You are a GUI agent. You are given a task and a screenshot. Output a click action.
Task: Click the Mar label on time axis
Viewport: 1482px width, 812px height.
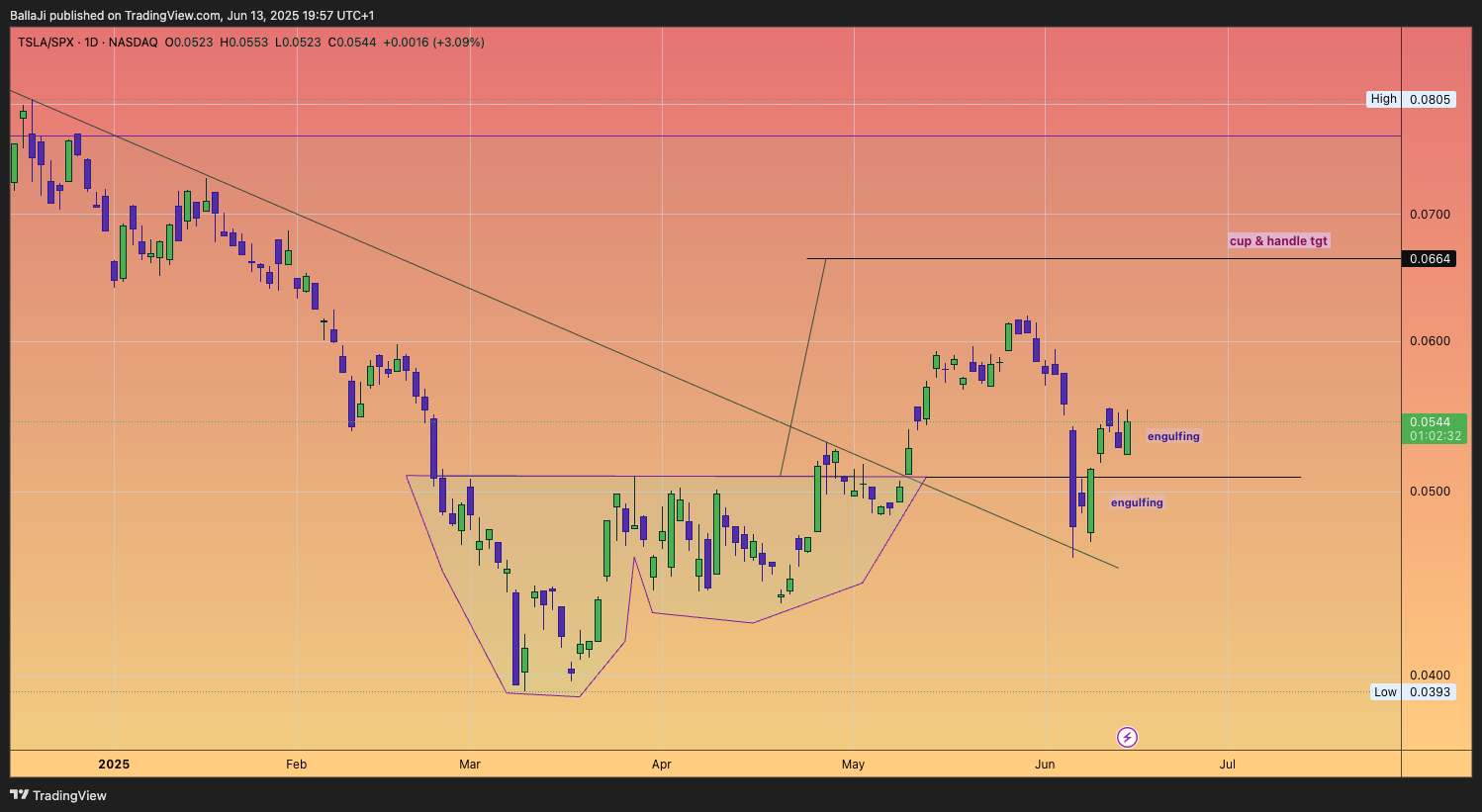[470, 765]
